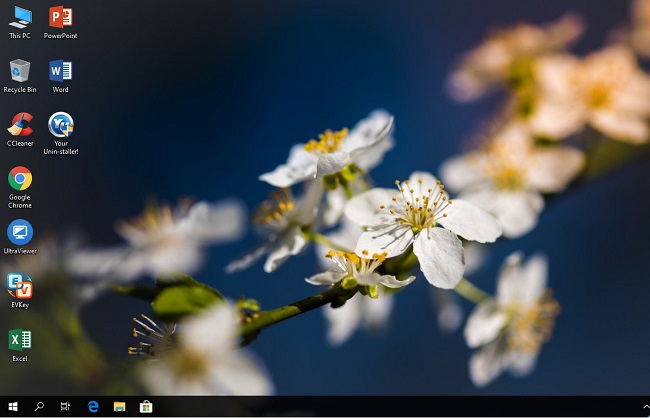Open the Windows Start menu
The height and width of the screenshot is (418, 650).
pos(13,407)
